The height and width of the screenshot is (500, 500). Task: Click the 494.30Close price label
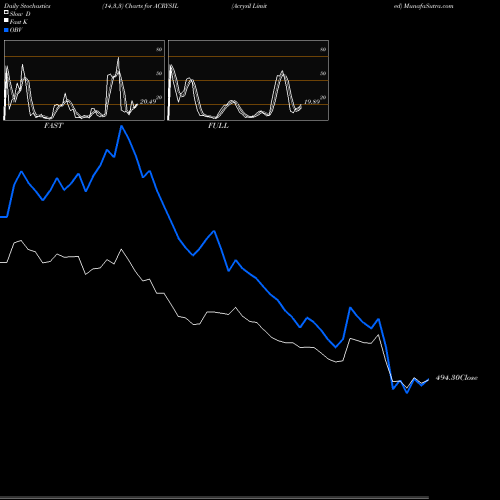tap(457, 378)
